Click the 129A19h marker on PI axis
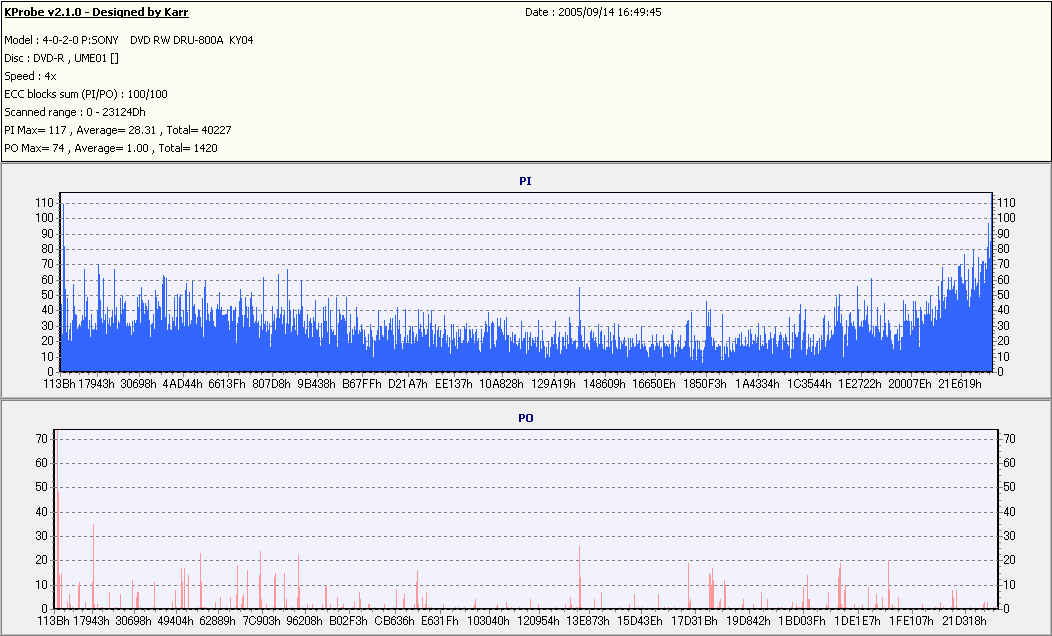The height and width of the screenshot is (636, 1052). click(553, 383)
